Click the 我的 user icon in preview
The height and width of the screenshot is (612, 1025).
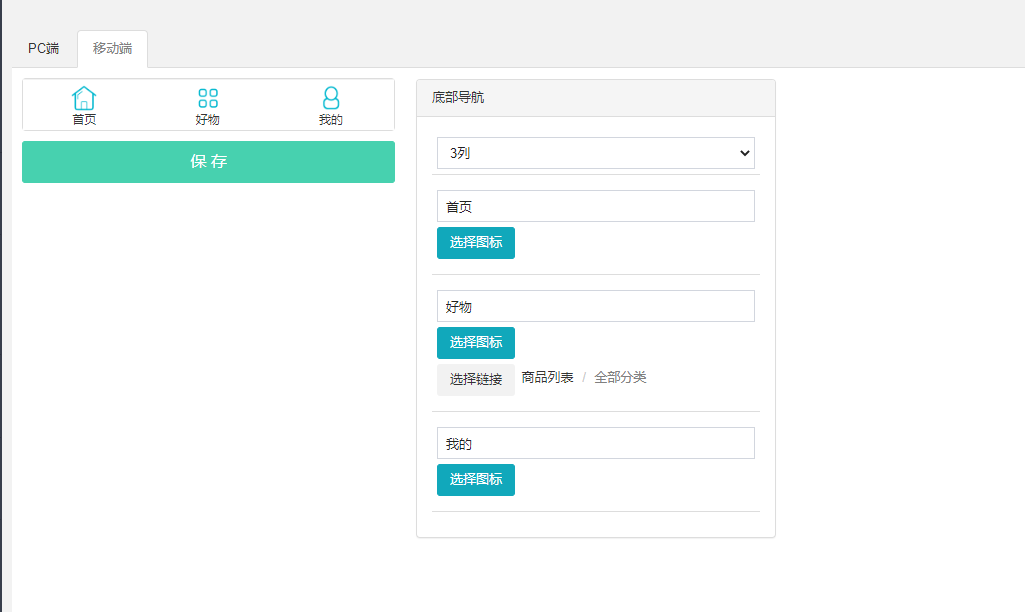coord(331,98)
